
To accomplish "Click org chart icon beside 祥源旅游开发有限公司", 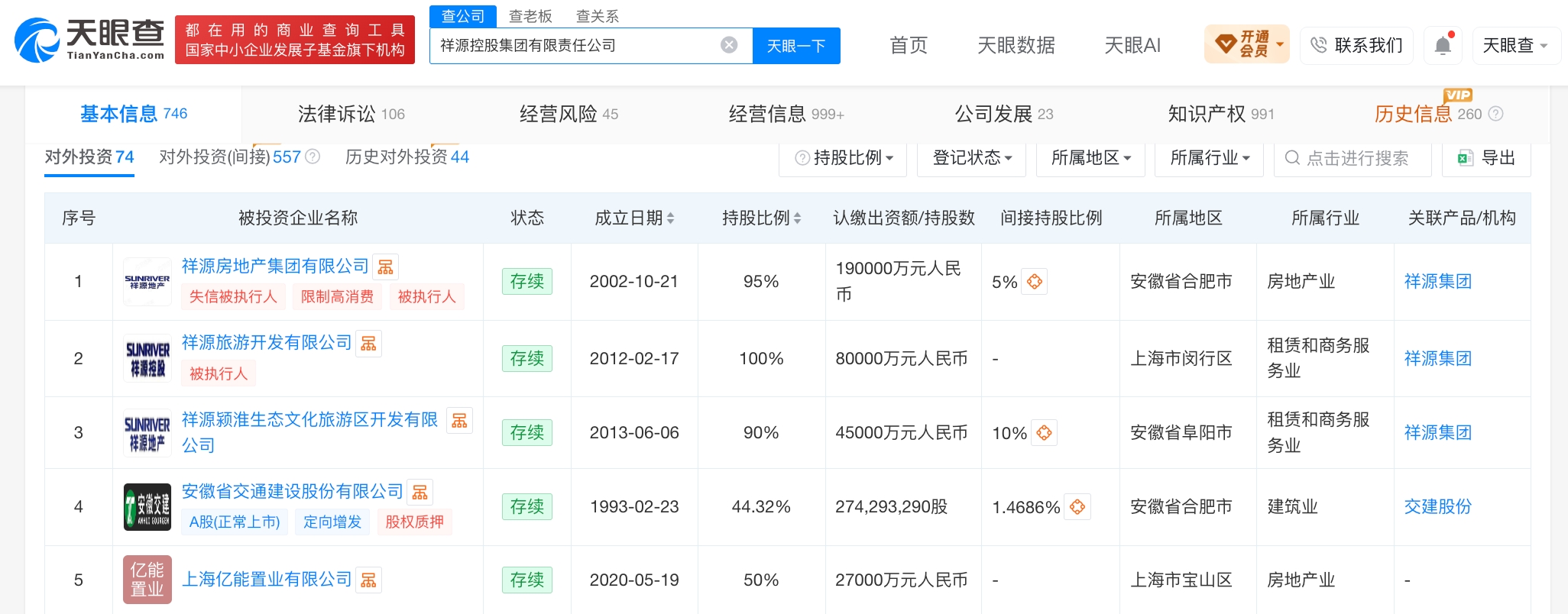I will (369, 344).
